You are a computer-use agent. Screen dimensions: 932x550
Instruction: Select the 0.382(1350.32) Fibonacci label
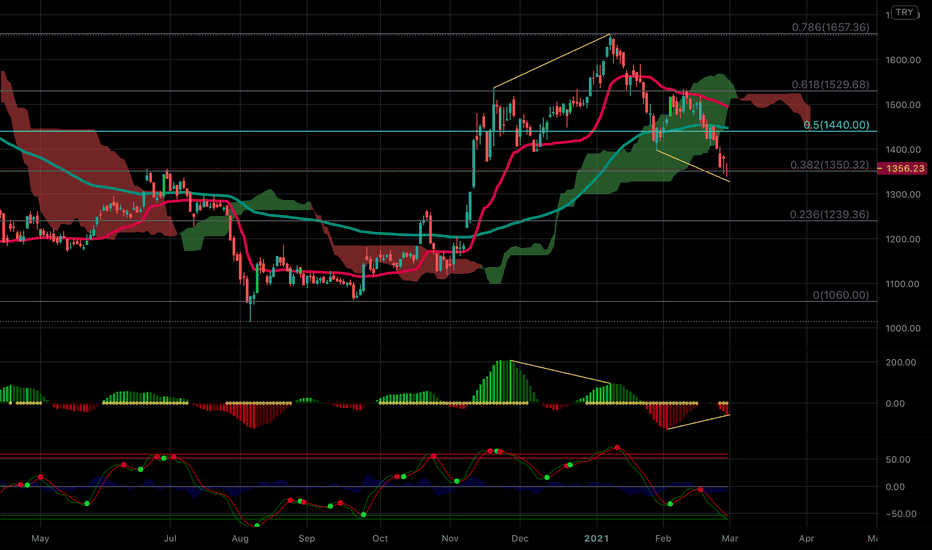(830, 165)
